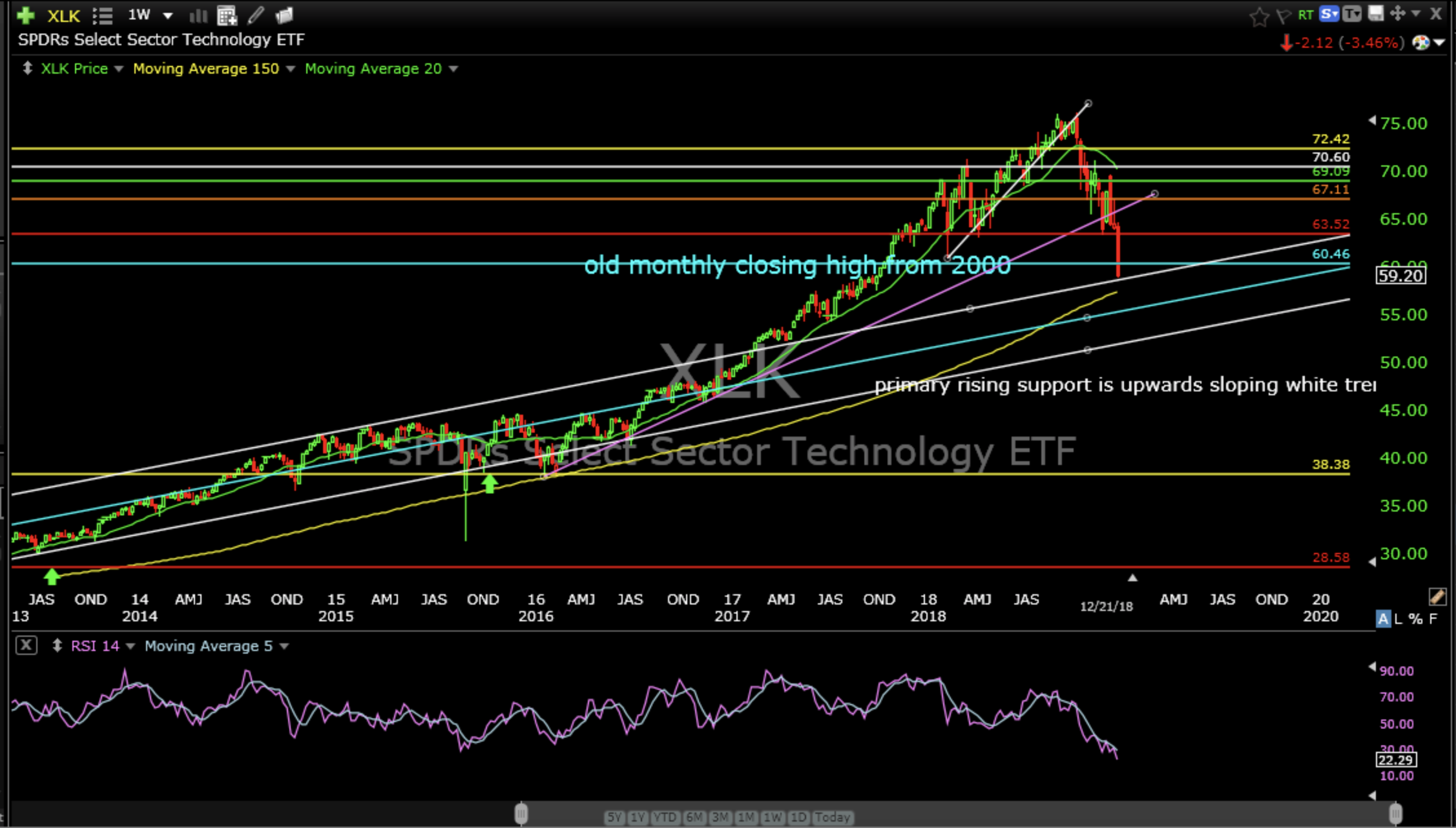The height and width of the screenshot is (828, 1456).
Task: Select the YTD range preset
Action: coord(665,817)
